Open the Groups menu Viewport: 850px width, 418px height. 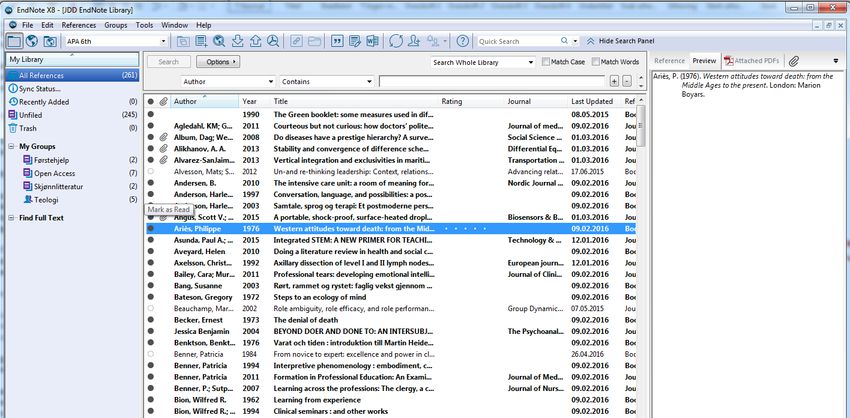pyautogui.click(x=115, y=25)
